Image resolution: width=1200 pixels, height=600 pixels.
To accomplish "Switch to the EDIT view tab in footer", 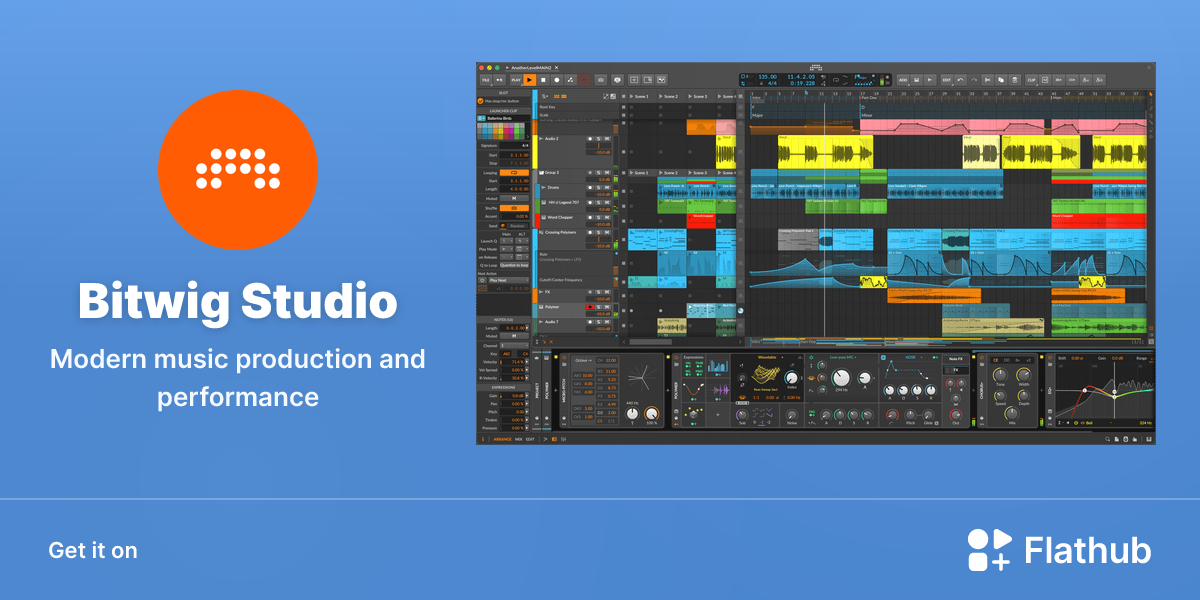I will [x=530, y=439].
